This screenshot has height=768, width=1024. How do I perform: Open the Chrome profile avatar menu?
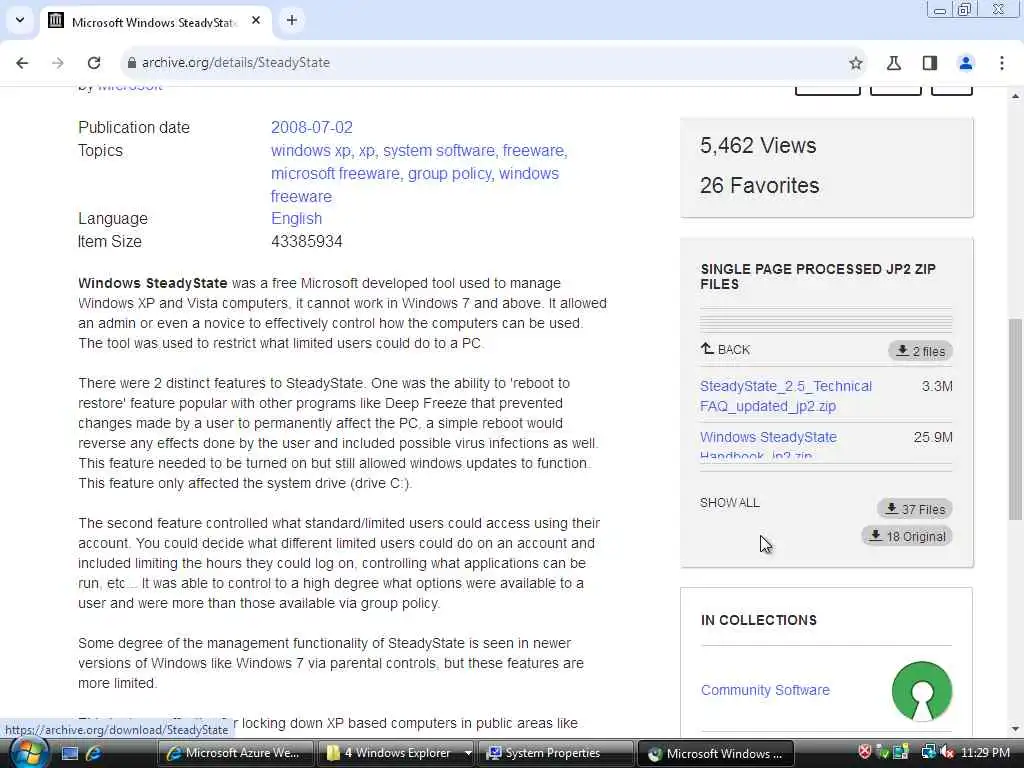point(965,63)
